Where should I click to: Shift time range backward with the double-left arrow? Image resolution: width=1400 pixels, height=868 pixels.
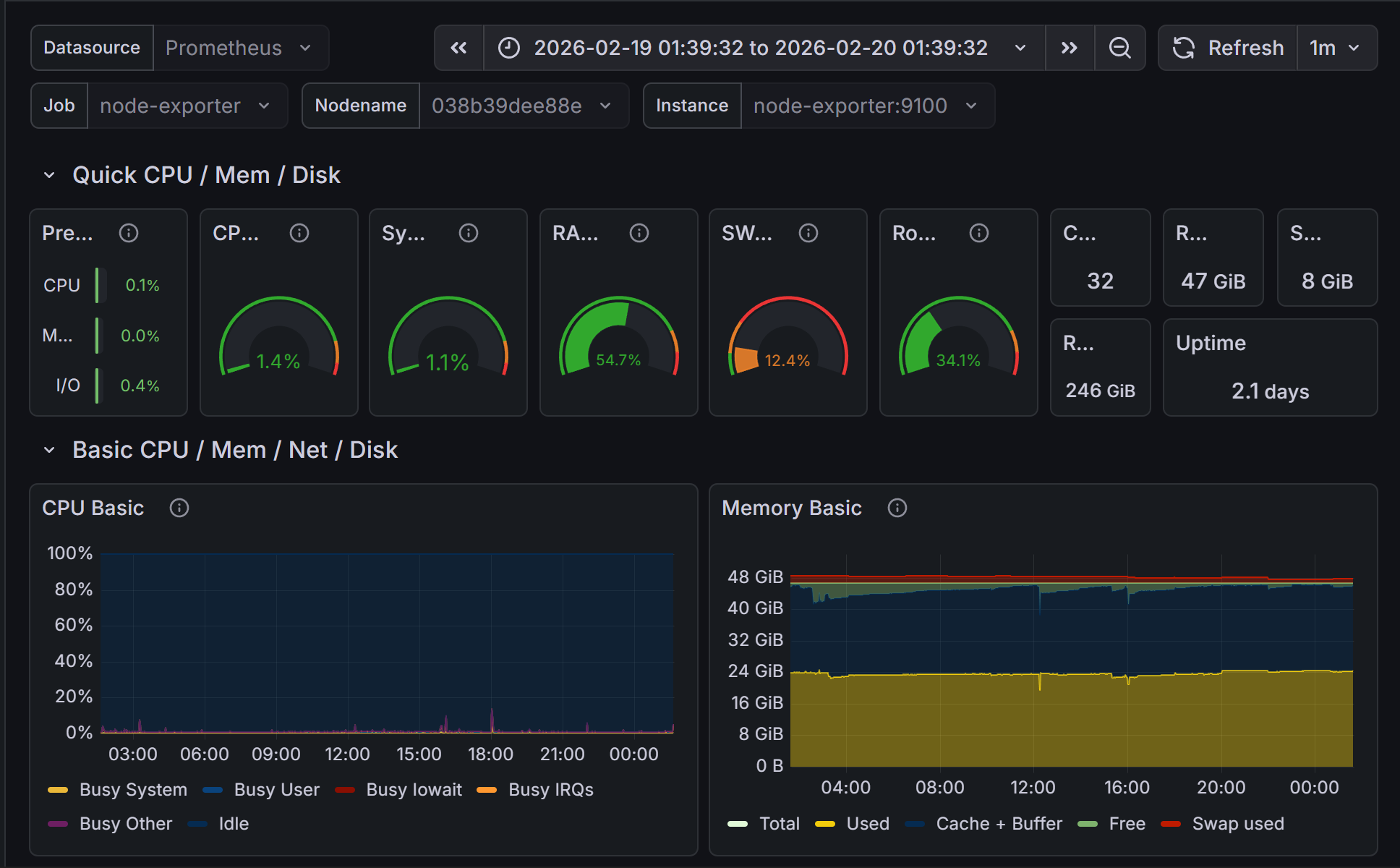pyautogui.click(x=458, y=48)
